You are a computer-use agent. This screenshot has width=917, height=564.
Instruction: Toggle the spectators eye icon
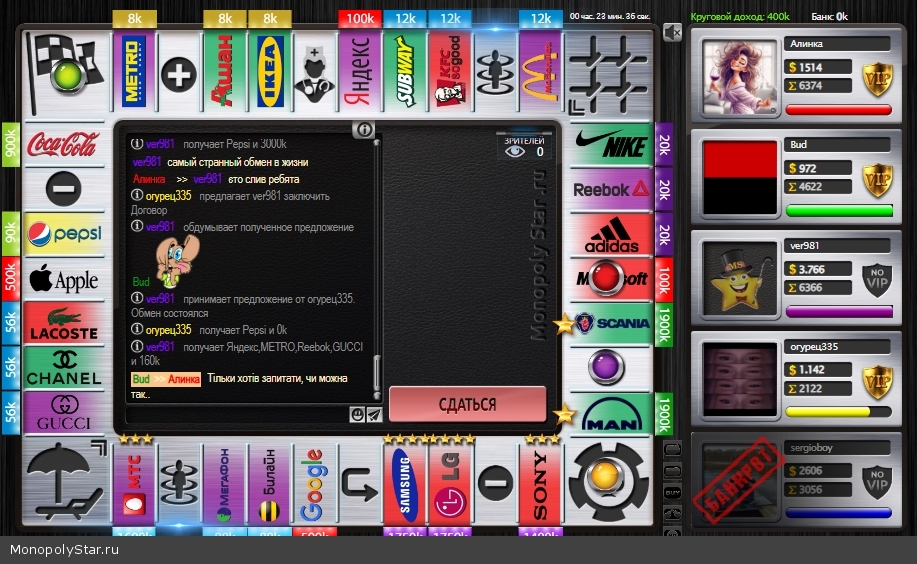(515, 152)
